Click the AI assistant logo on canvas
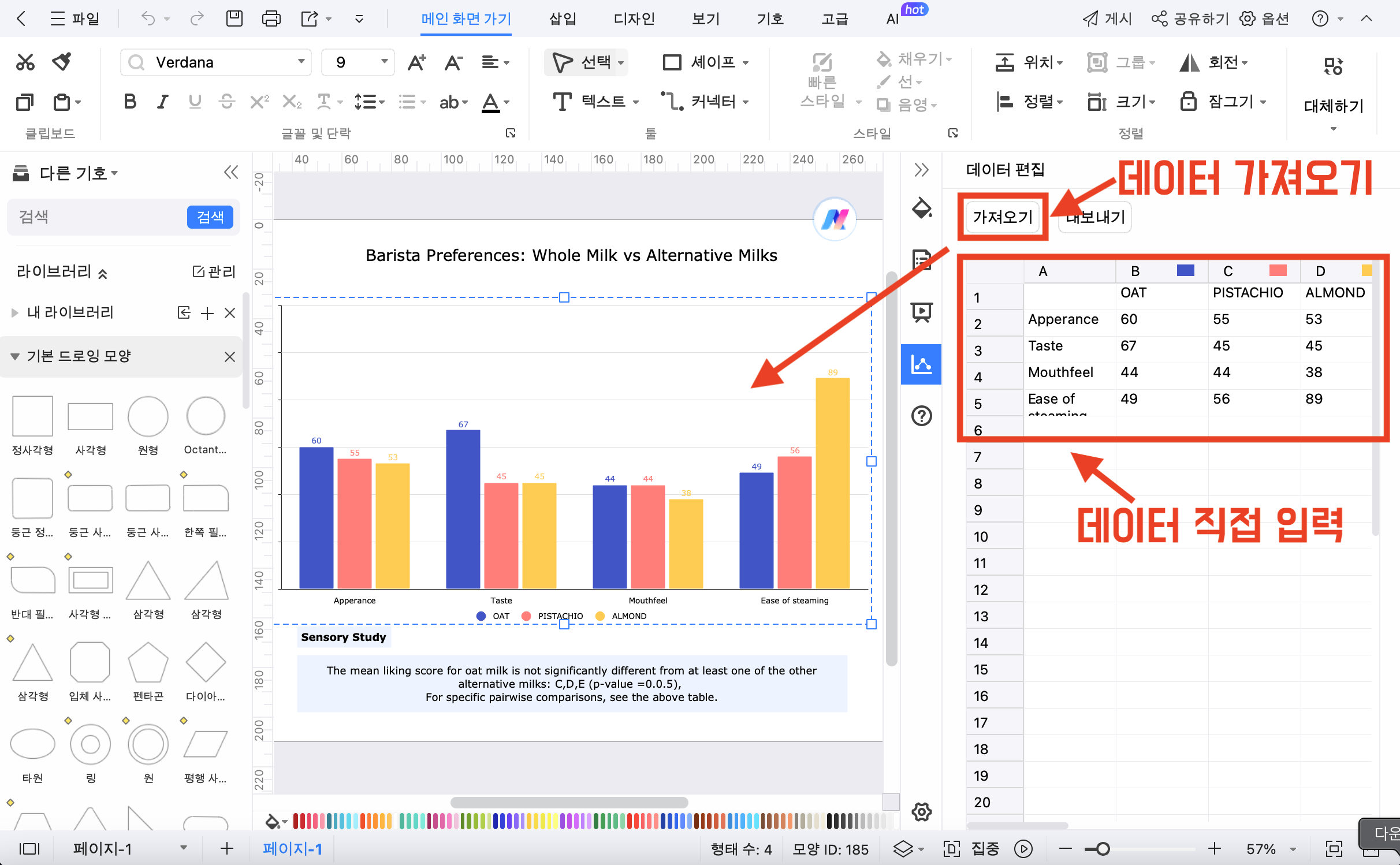The width and height of the screenshot is (1400, 865). (834, 219)
